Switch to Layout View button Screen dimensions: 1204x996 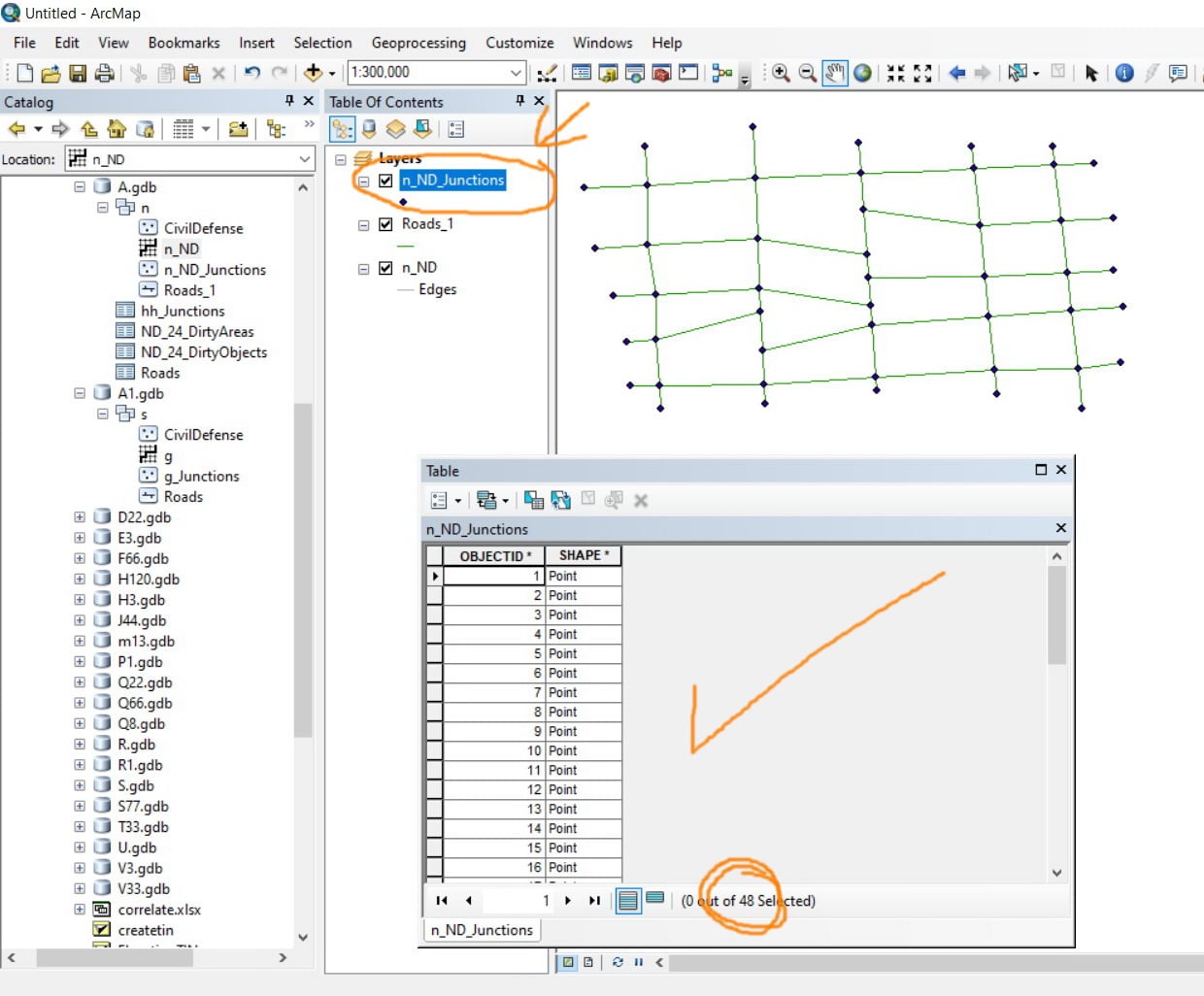[588, 962]
